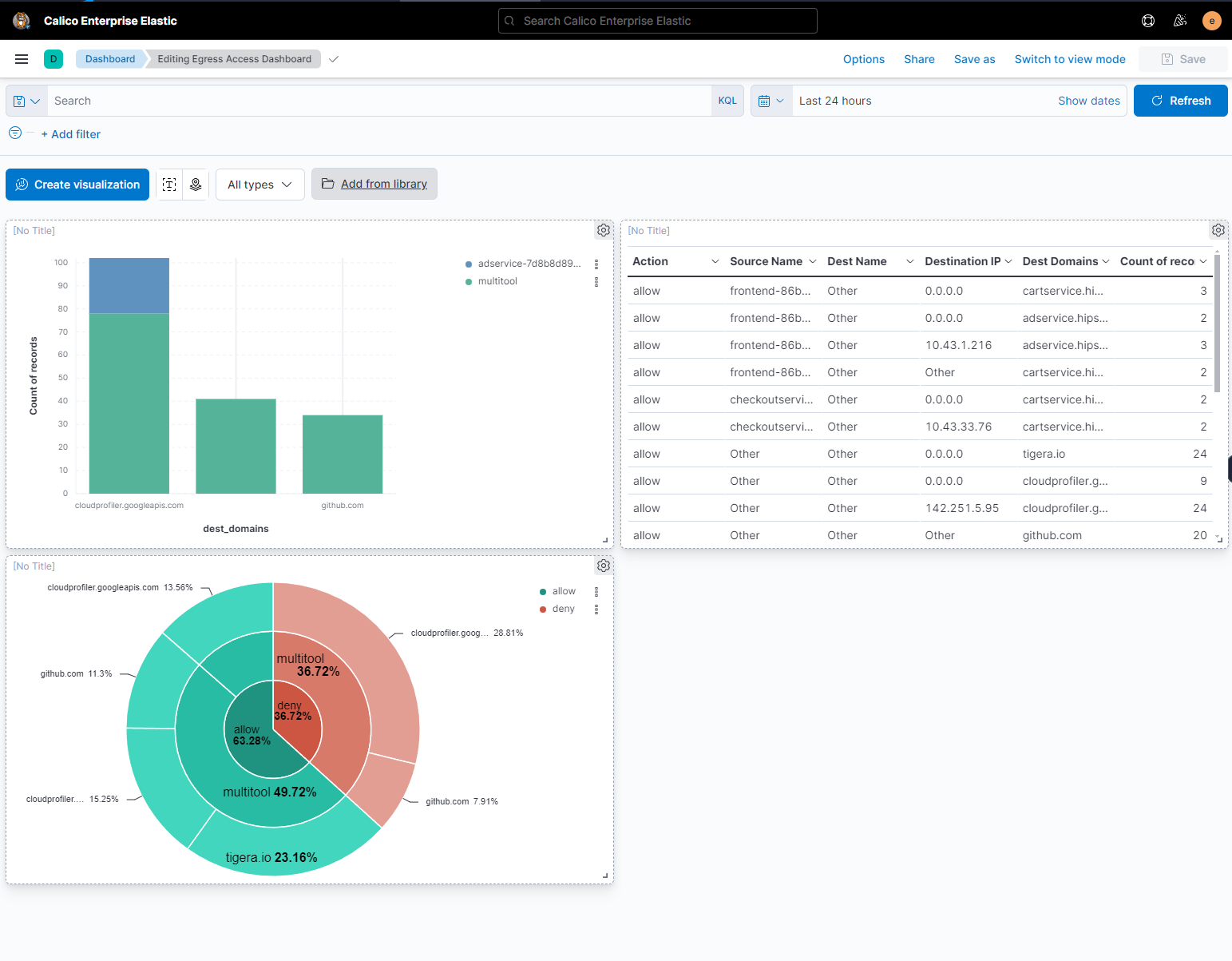The image size is (1232, 961).
Task: Open the saved query dropdown
Action: click(x=26, y=100)
